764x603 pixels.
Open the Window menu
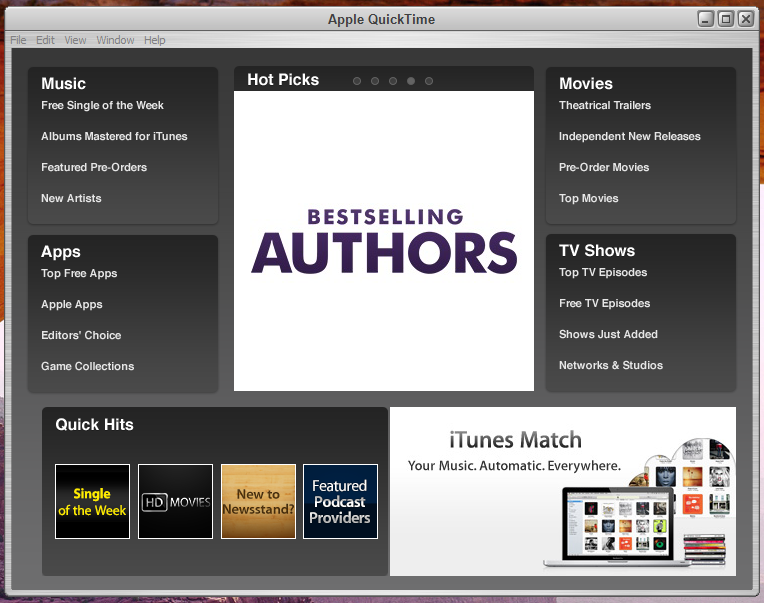tap(115, 40)
